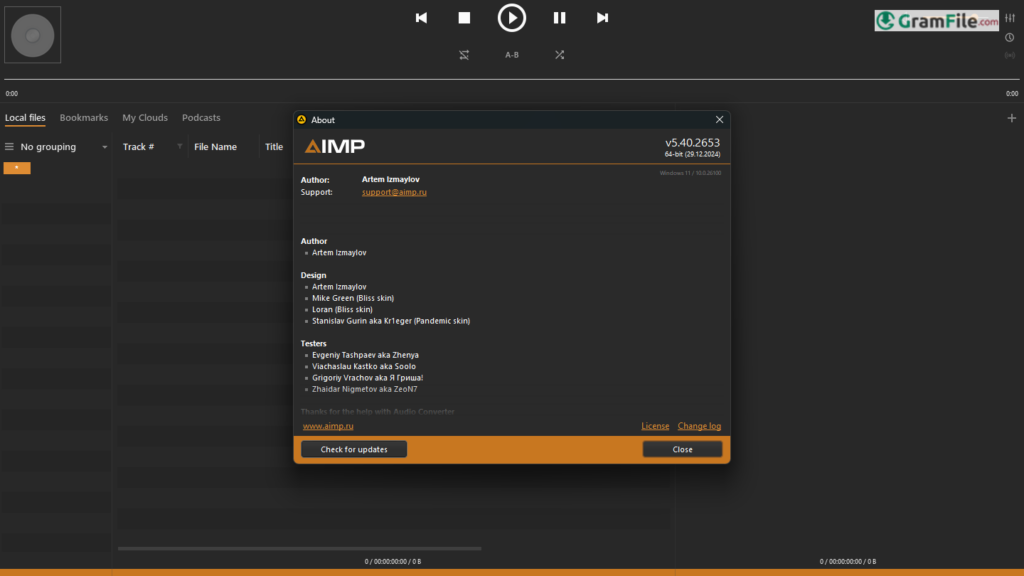This screenshot has height=576, width=1024.
Task: Click the Check for updates button
Action: point(354,450)
